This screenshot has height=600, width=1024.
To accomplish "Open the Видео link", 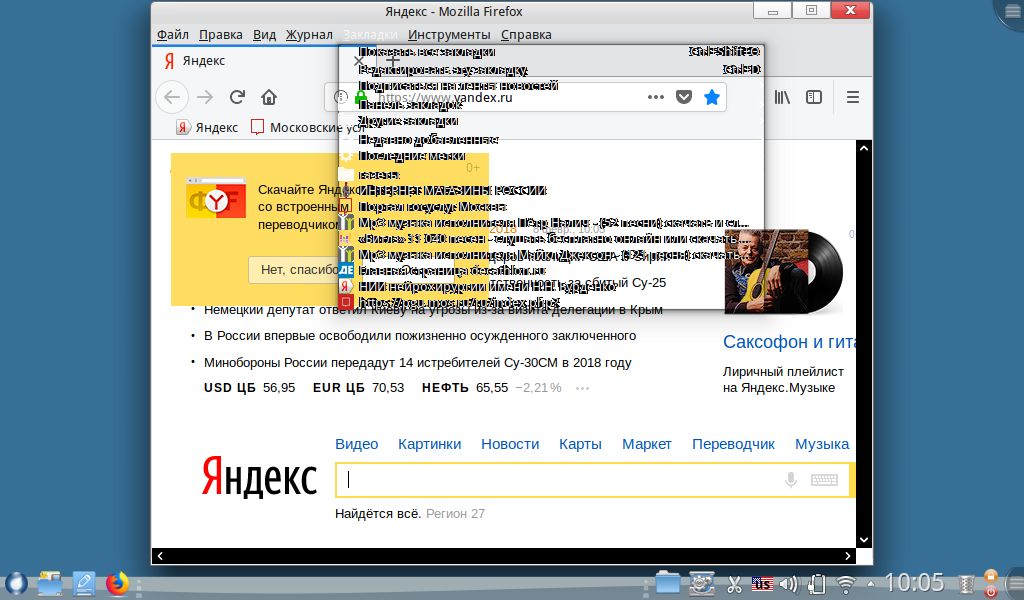I will coord(357,444).
